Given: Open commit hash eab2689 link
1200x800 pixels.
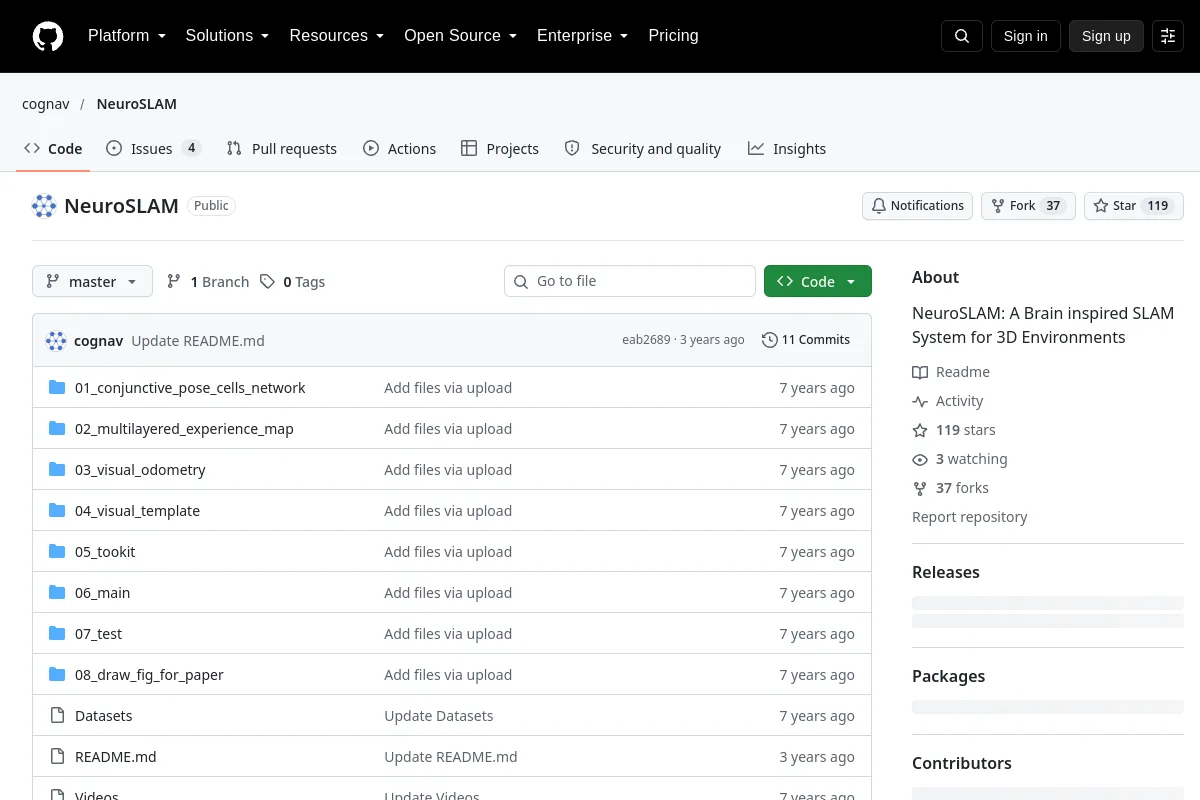Looking at the screenshot, I should click(x=648, y=340).
